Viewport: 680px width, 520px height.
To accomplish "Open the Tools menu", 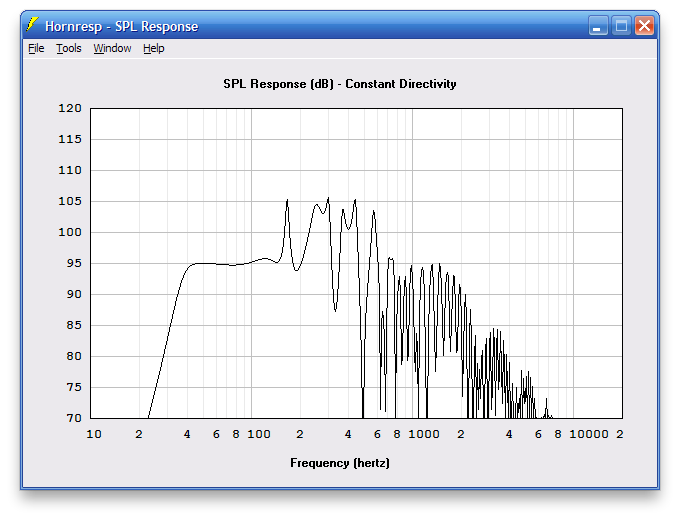I will [x=69, y=48].
